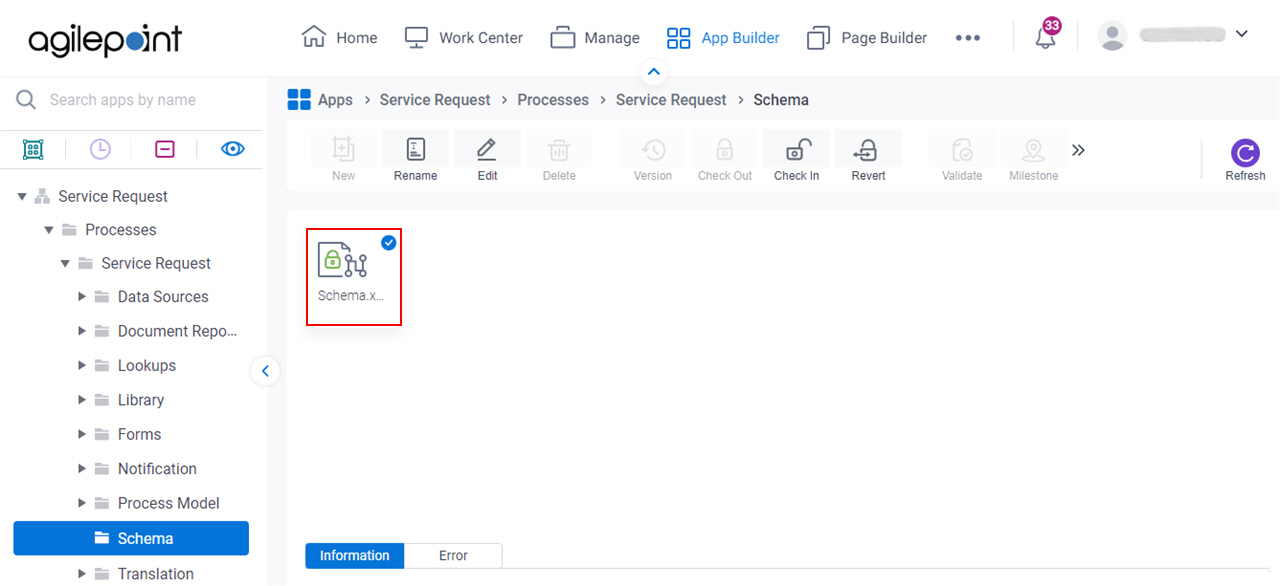Open Work Center
The image size is (1280, 586).
click(464, 38)
